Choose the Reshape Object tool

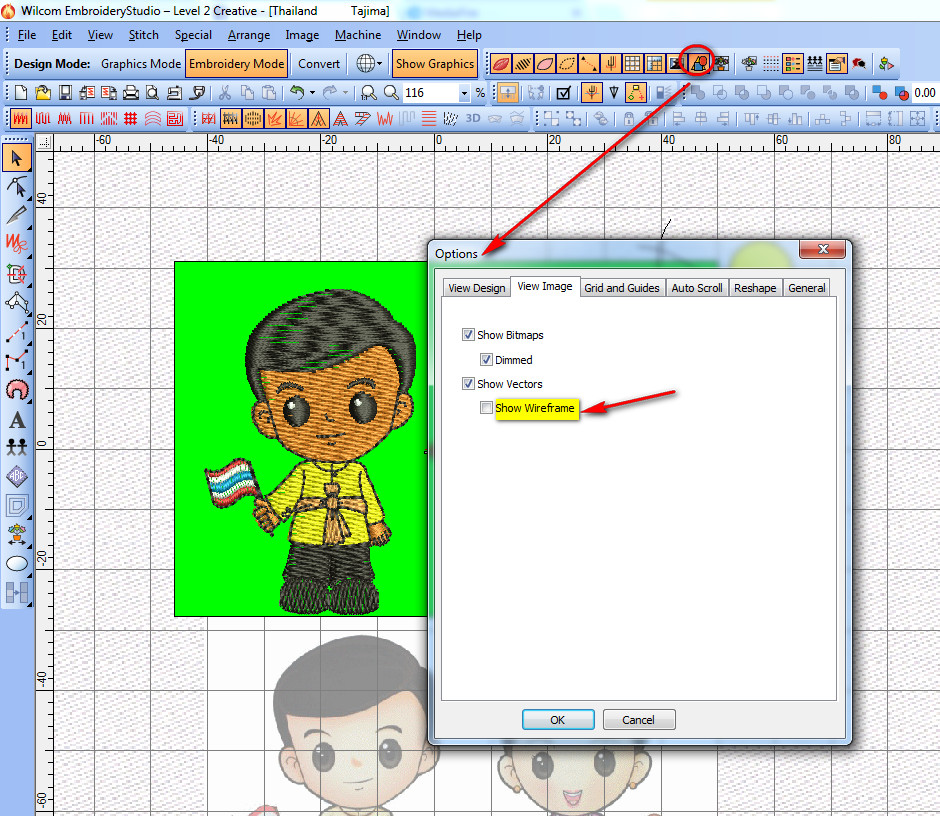click(x=17, y=187)
